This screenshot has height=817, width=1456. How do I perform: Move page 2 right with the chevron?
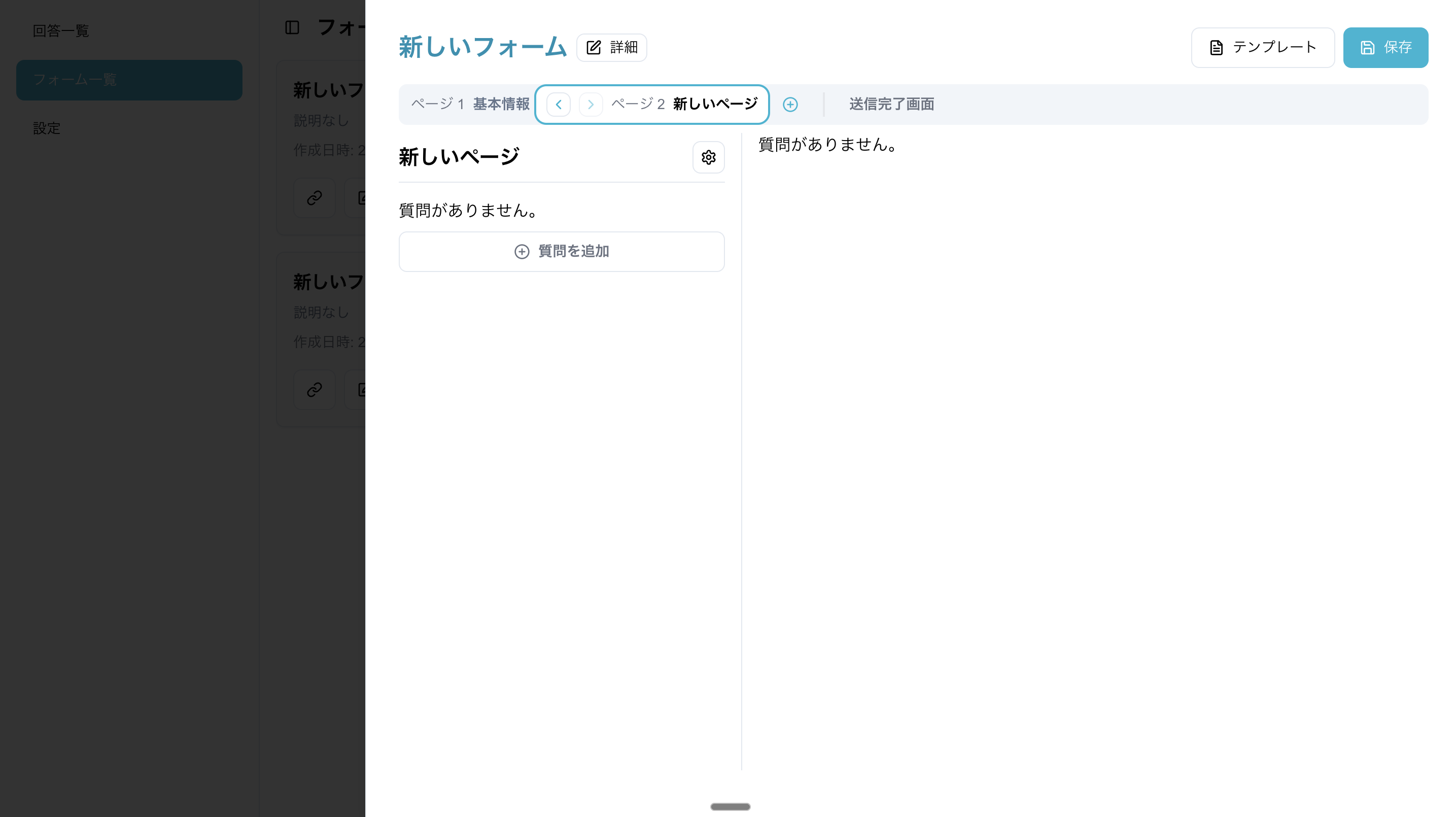(x=591, y=105)
